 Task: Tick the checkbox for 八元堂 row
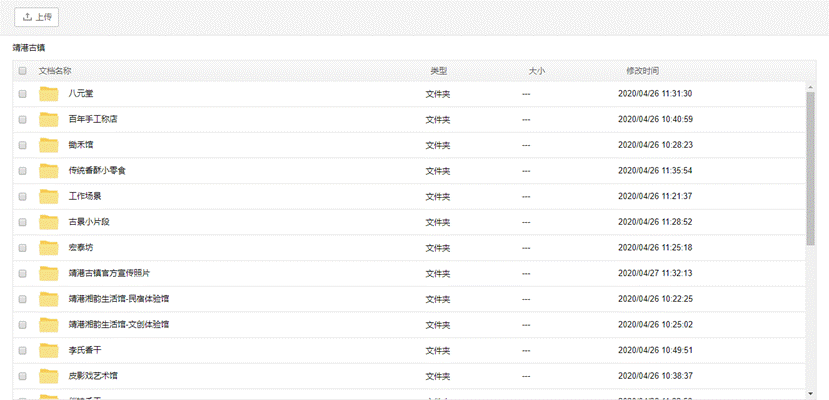tap(22, 94)
